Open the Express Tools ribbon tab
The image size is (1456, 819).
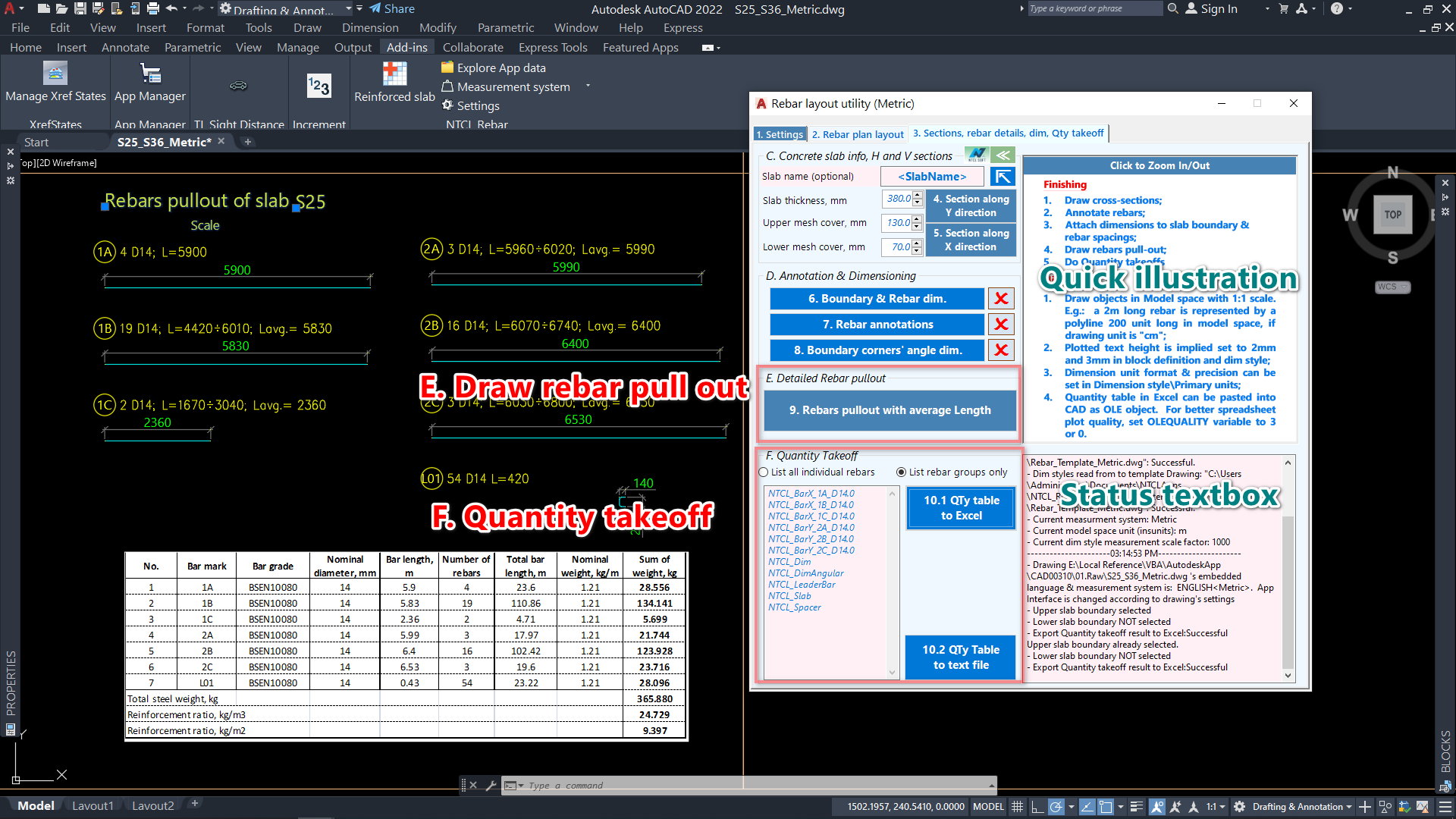click(552, 47)
